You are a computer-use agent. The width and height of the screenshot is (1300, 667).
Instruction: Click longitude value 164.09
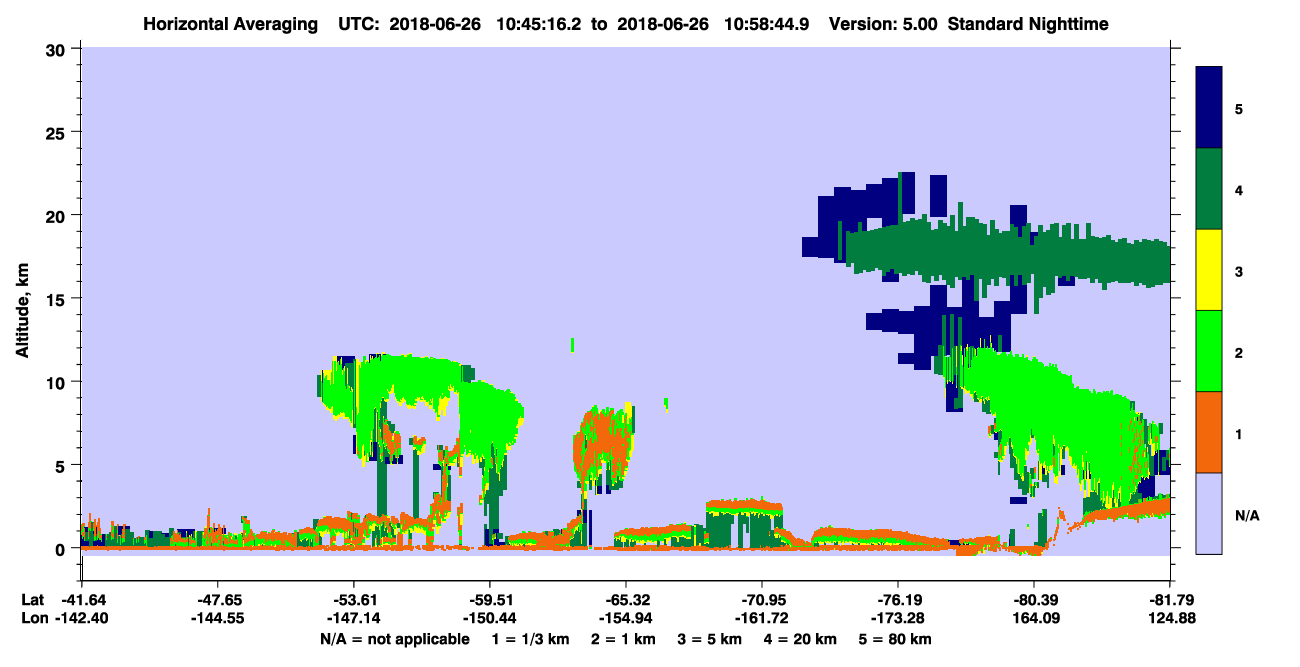tap(1034, 619)
